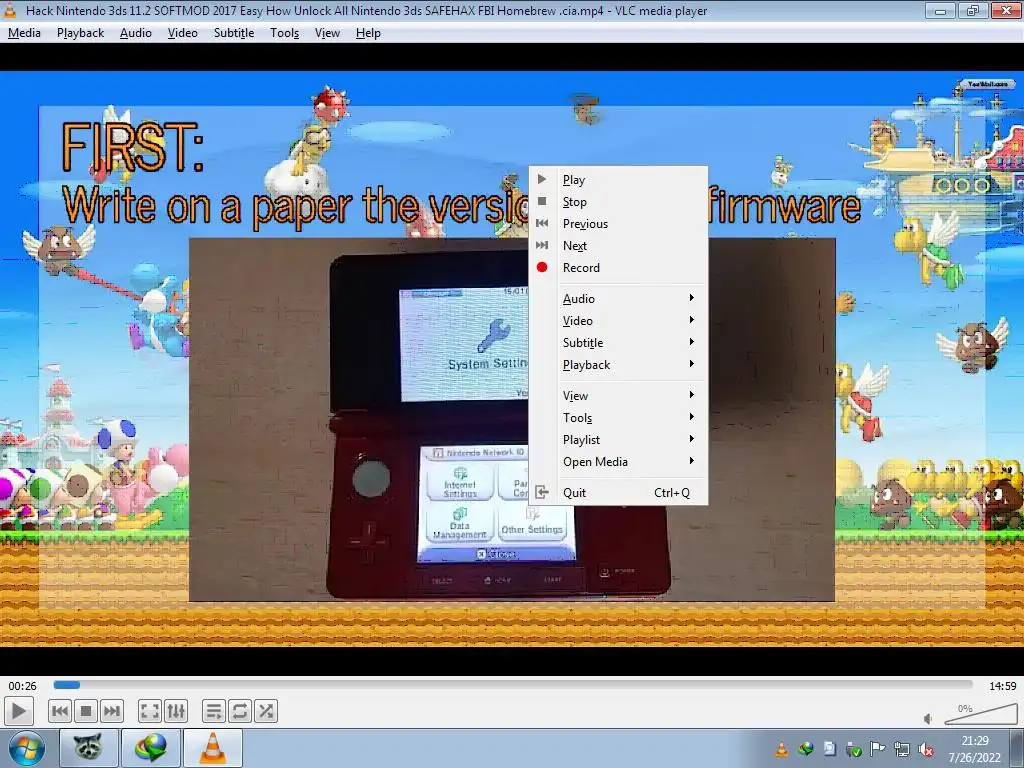Click the Play button in control bar
This screenshot has width=1024, height=768.
point(18,711)
